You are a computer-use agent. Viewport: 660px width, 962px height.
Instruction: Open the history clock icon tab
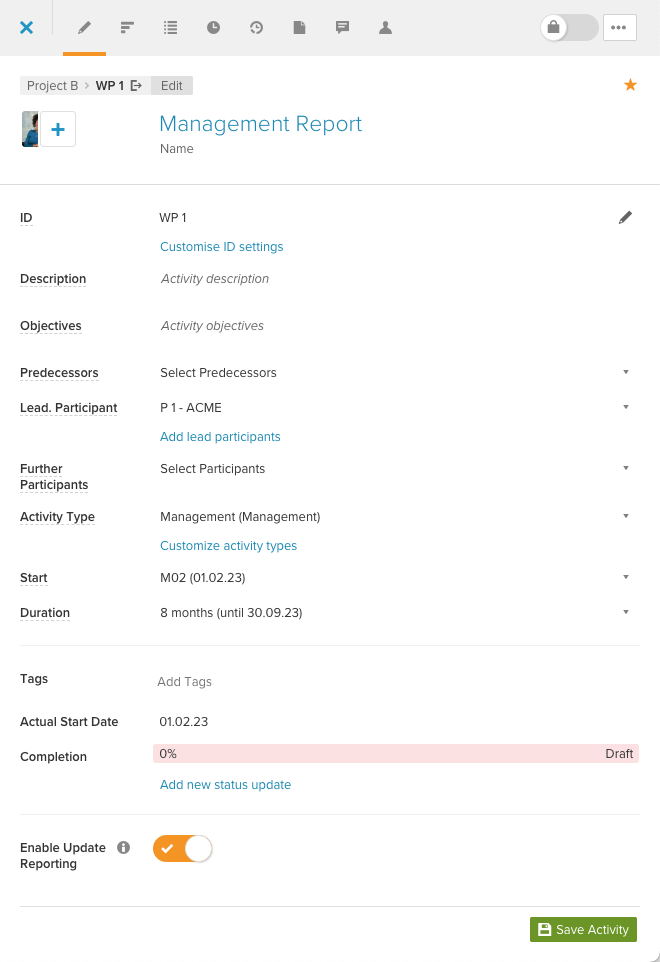256,28
